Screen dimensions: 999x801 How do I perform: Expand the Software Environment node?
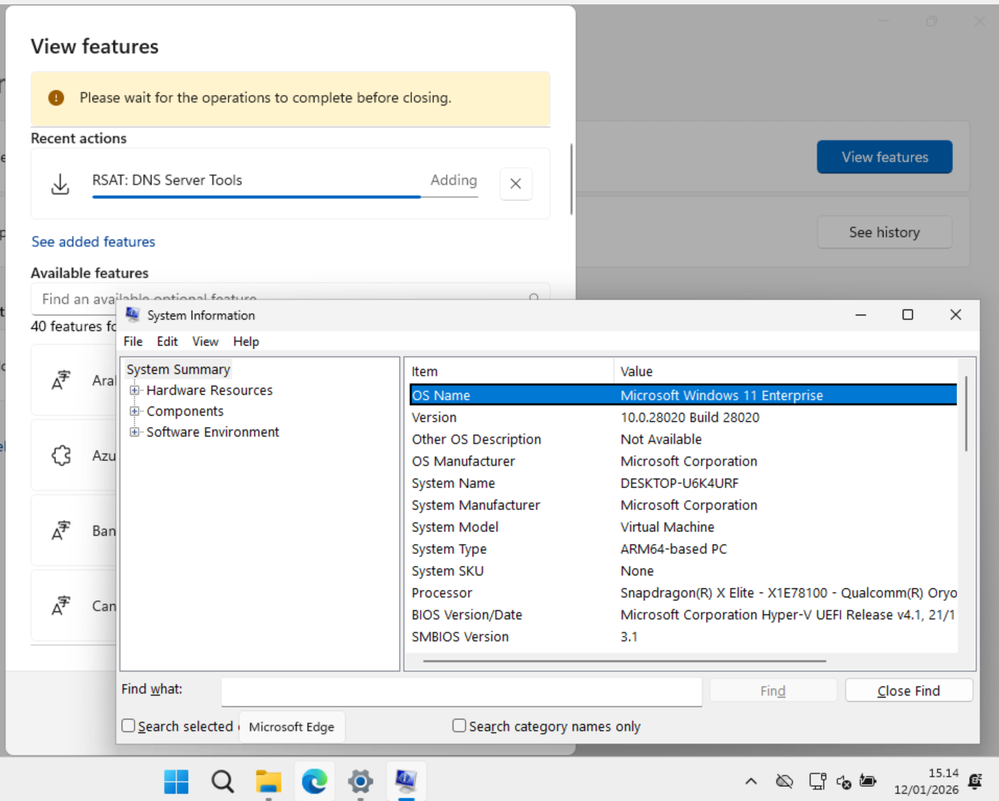point(134,432)
